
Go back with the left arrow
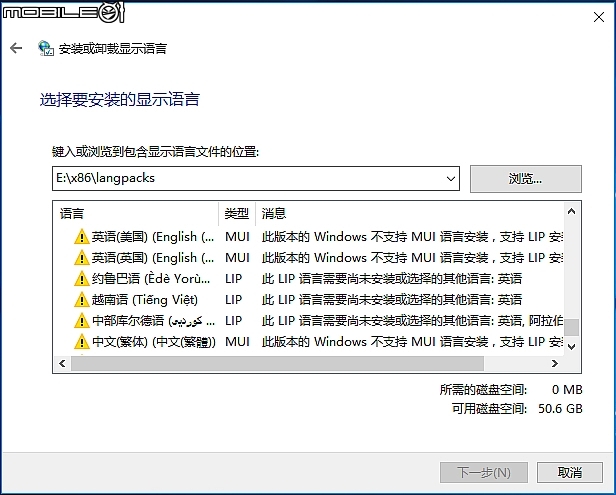coord(16,48)
